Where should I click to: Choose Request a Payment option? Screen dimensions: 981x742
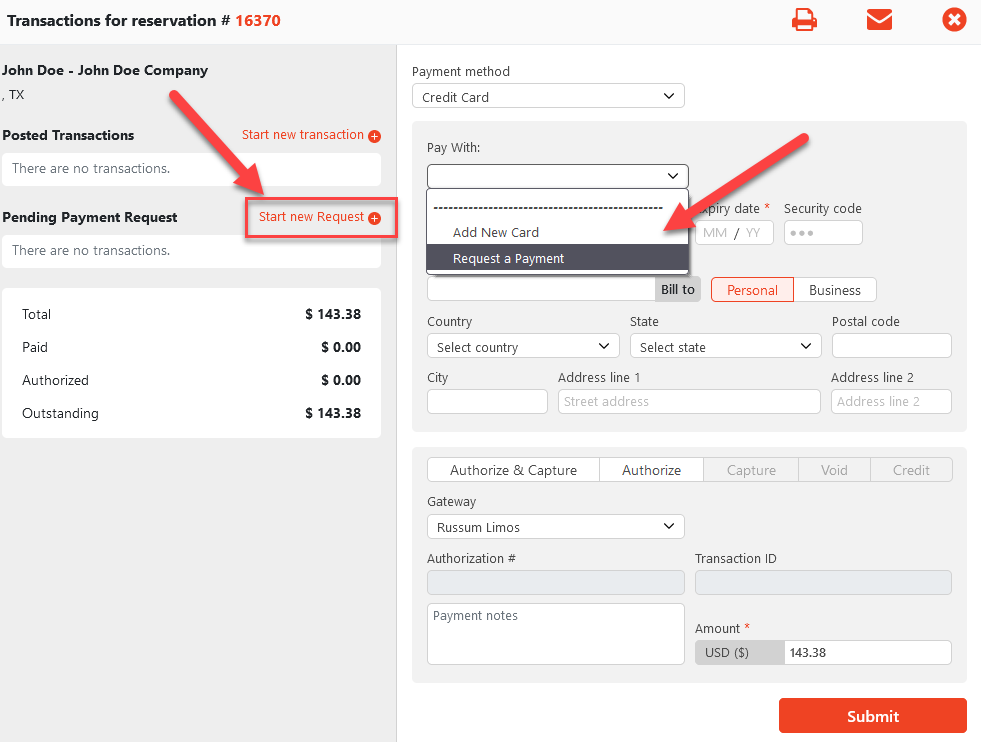[508, 259]
